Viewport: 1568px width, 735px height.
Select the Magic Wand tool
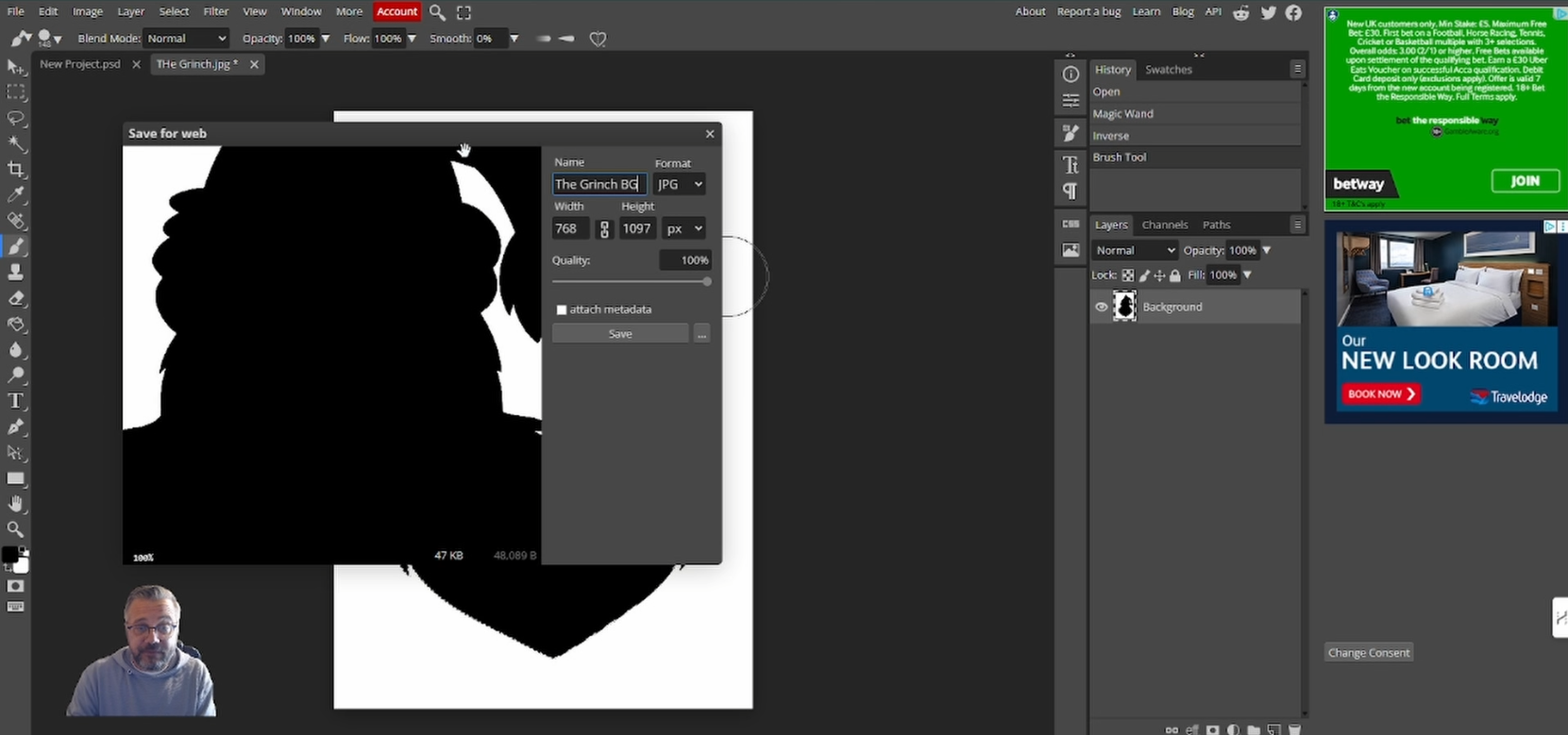point(16,144)
